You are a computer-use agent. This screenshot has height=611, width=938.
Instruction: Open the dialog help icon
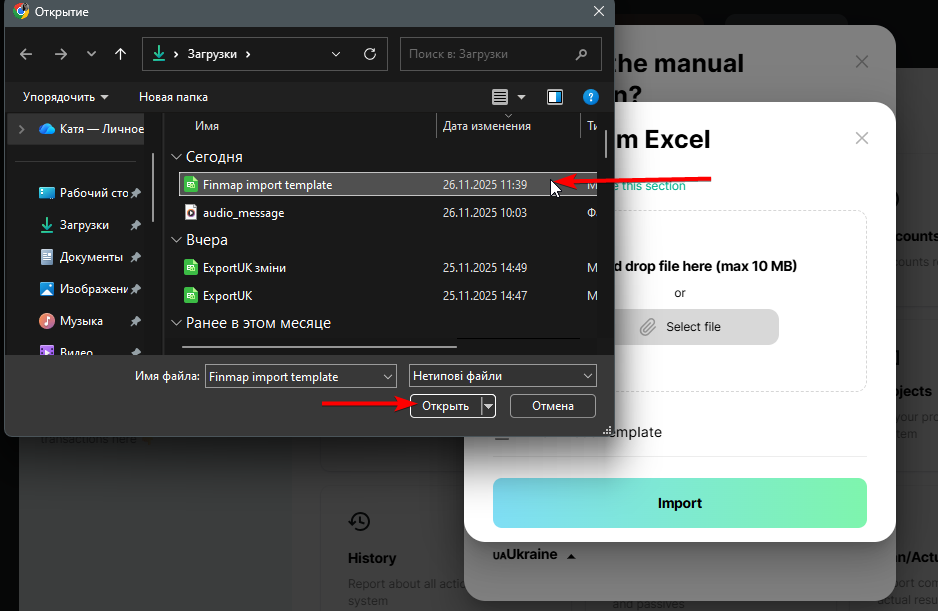pos(590,97)
